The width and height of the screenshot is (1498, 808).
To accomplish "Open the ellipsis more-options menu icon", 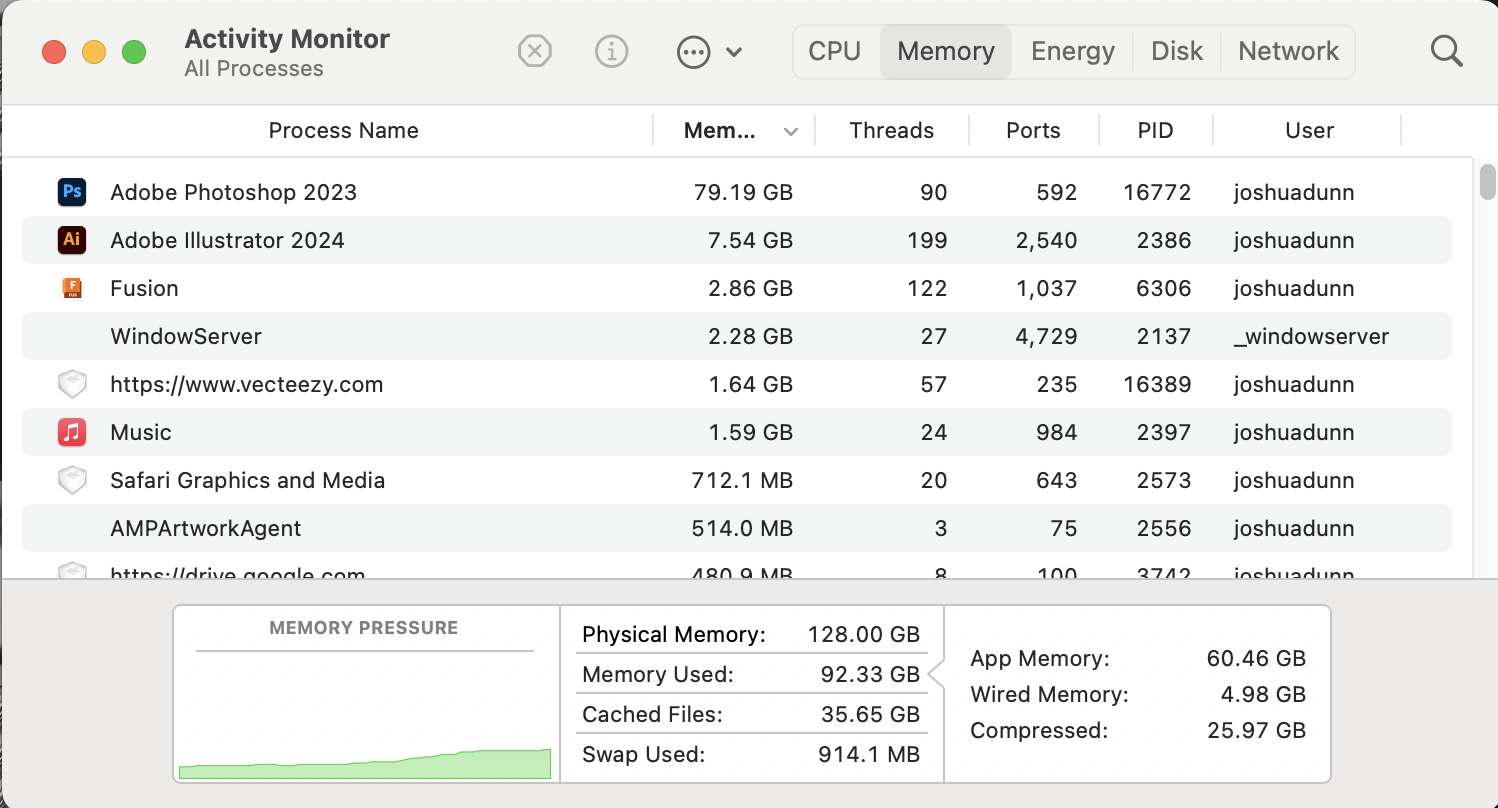I will coord(693,51).
